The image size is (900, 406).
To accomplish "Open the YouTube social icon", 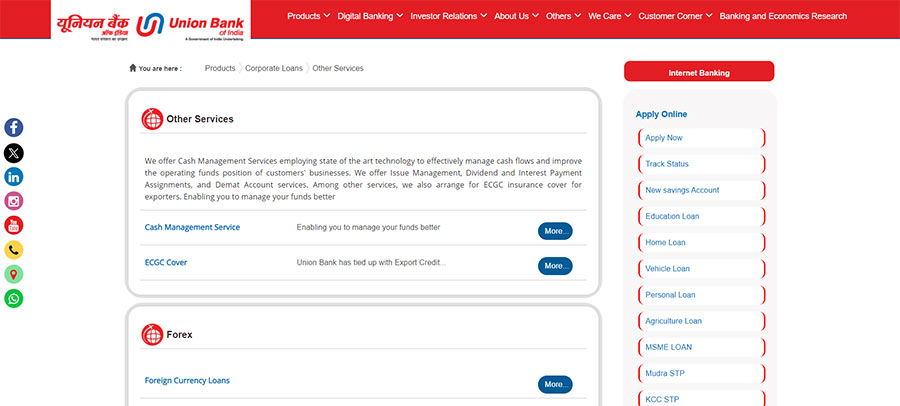I will point(14,225).
